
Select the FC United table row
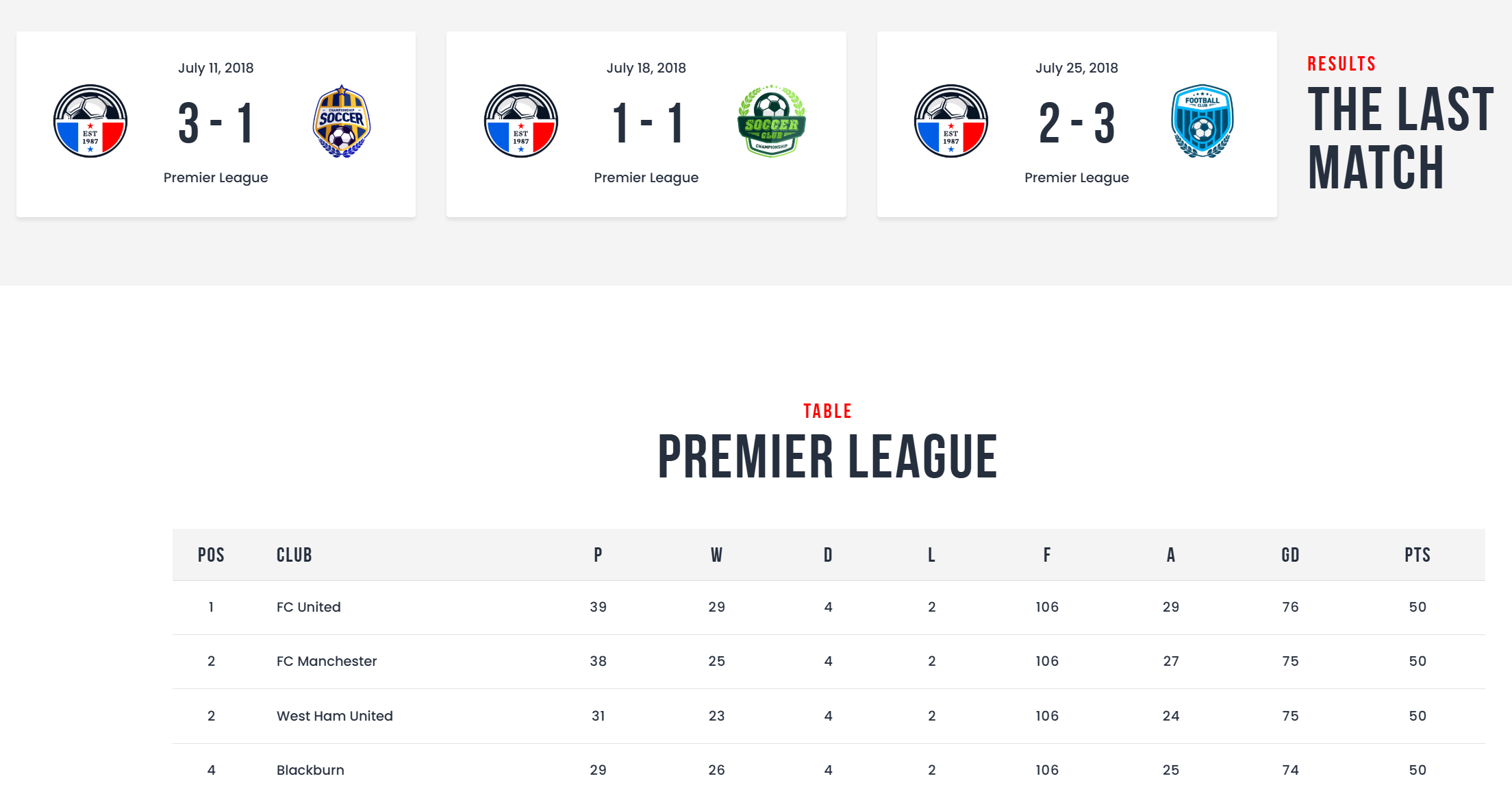click(309, 607)
